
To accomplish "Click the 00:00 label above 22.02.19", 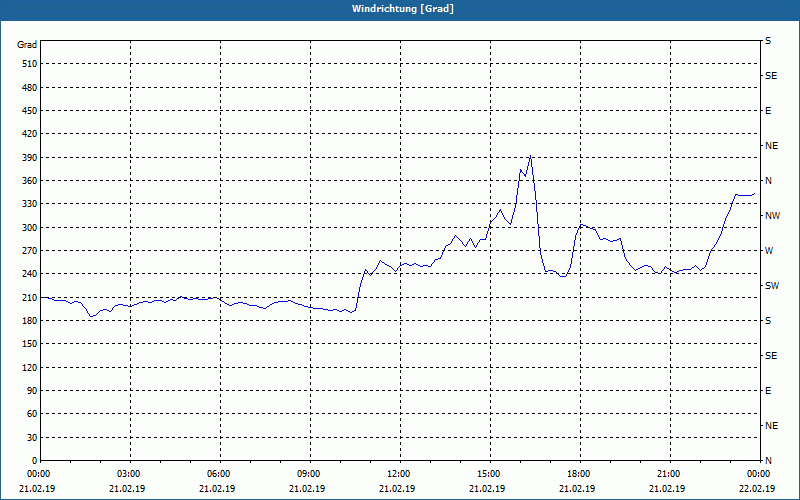I will tap(759, 474).
